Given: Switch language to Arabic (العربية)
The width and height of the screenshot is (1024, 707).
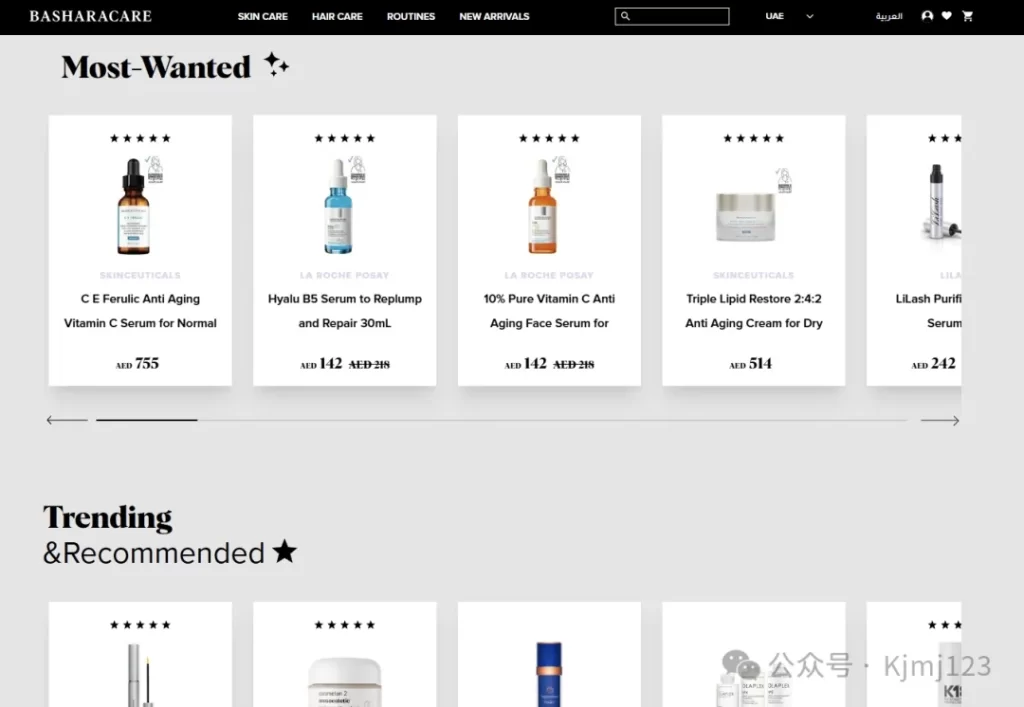Looking at the screenshot, I should (889, 16).
